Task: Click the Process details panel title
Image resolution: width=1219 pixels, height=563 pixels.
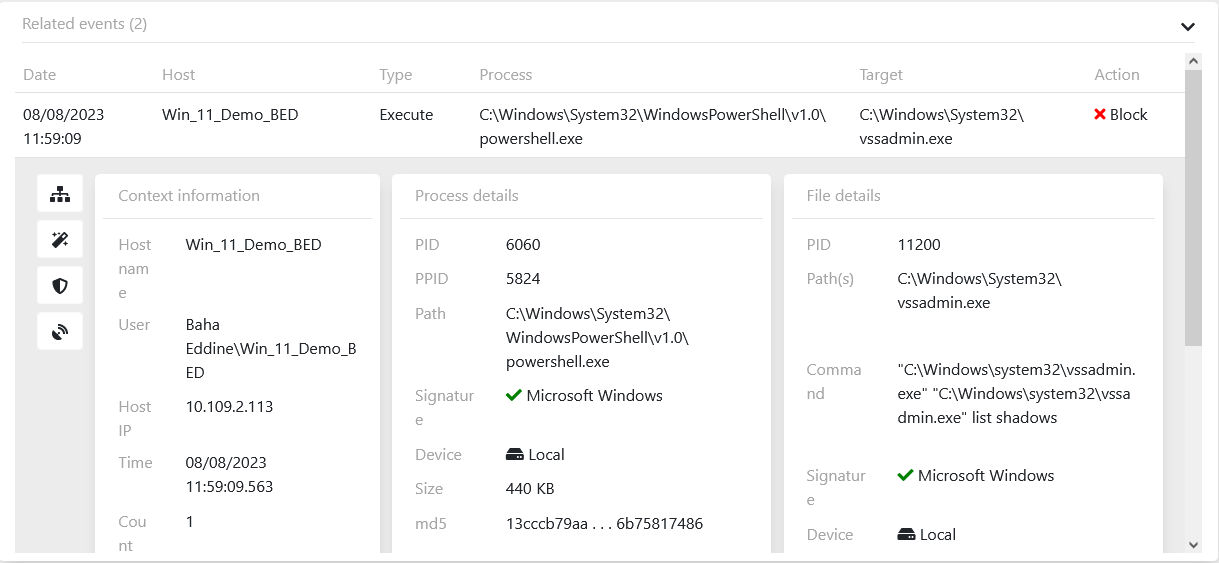Action: click(467, 196)
